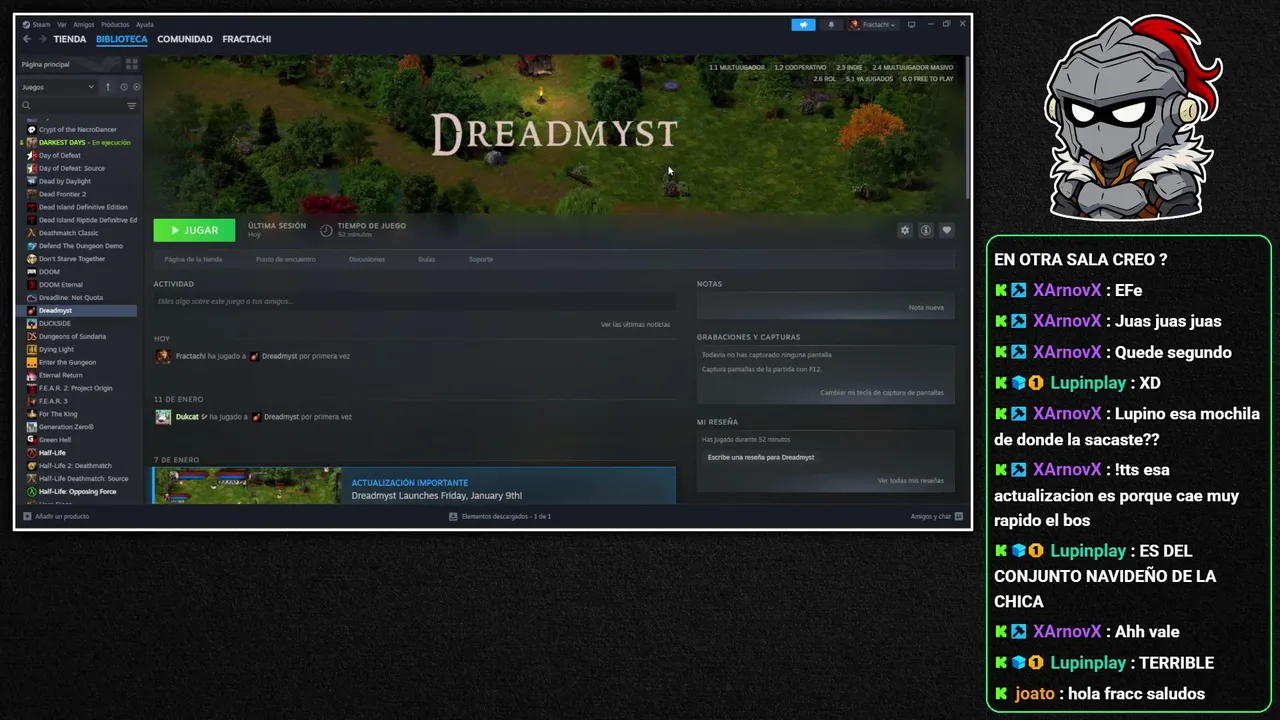The image size is (1280, 720).
Task: Select Enter the Gungeon in the list
Action: click(67, 362)
